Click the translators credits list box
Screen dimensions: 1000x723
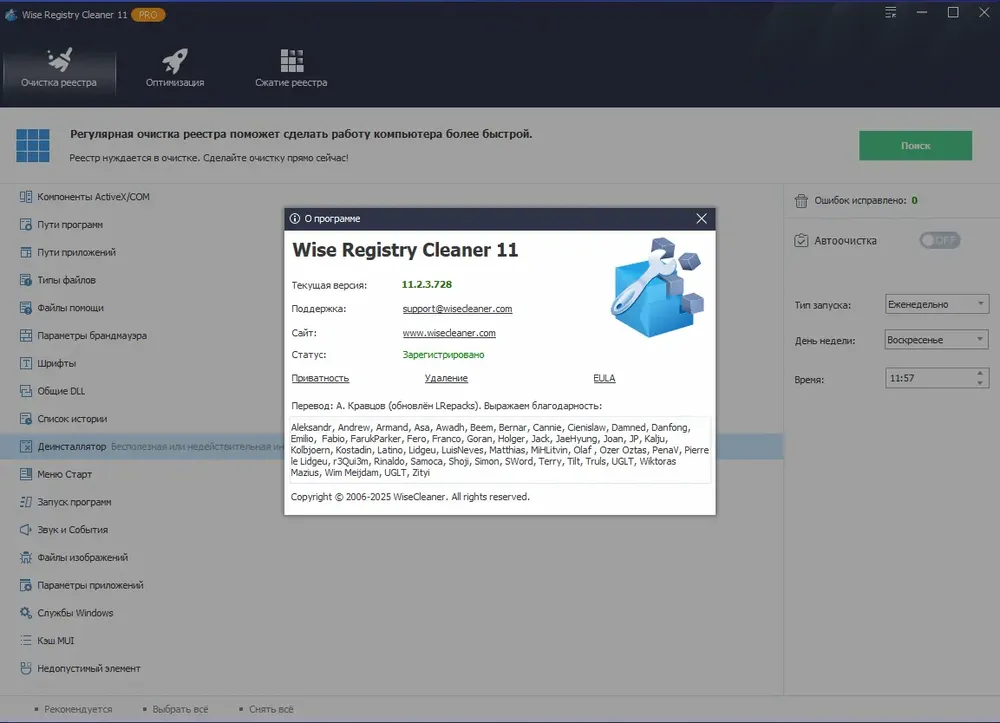[500, 450]
